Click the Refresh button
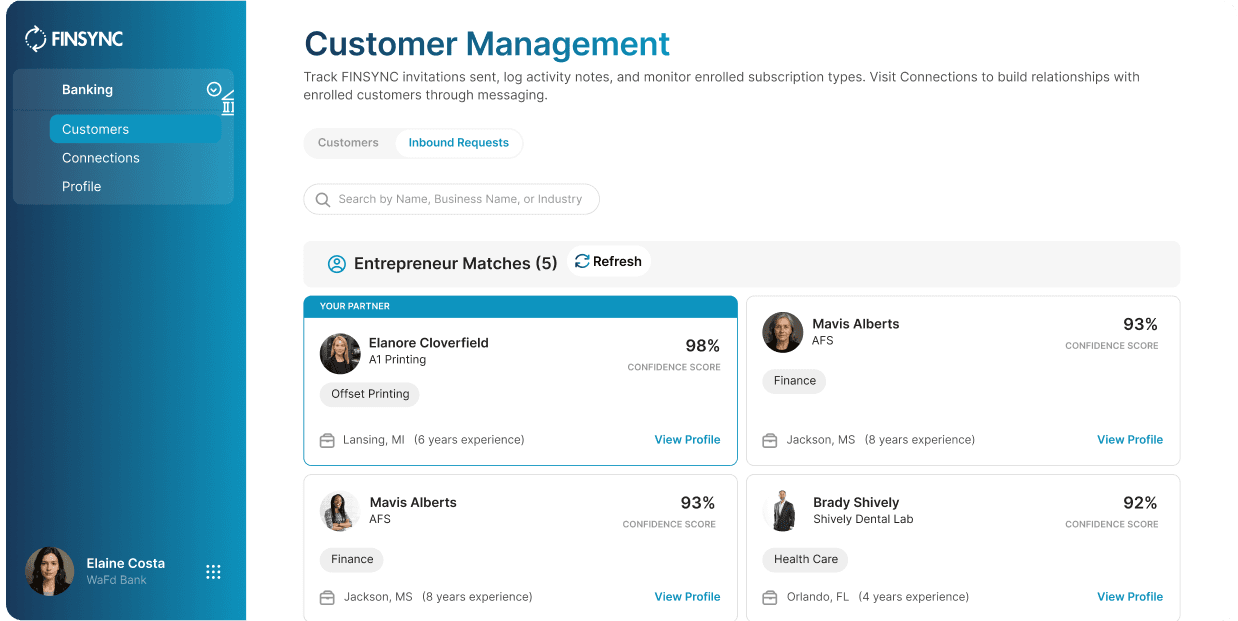Image resolution: width=1238 pixels, height=621 pixels. tap(609, 261)
